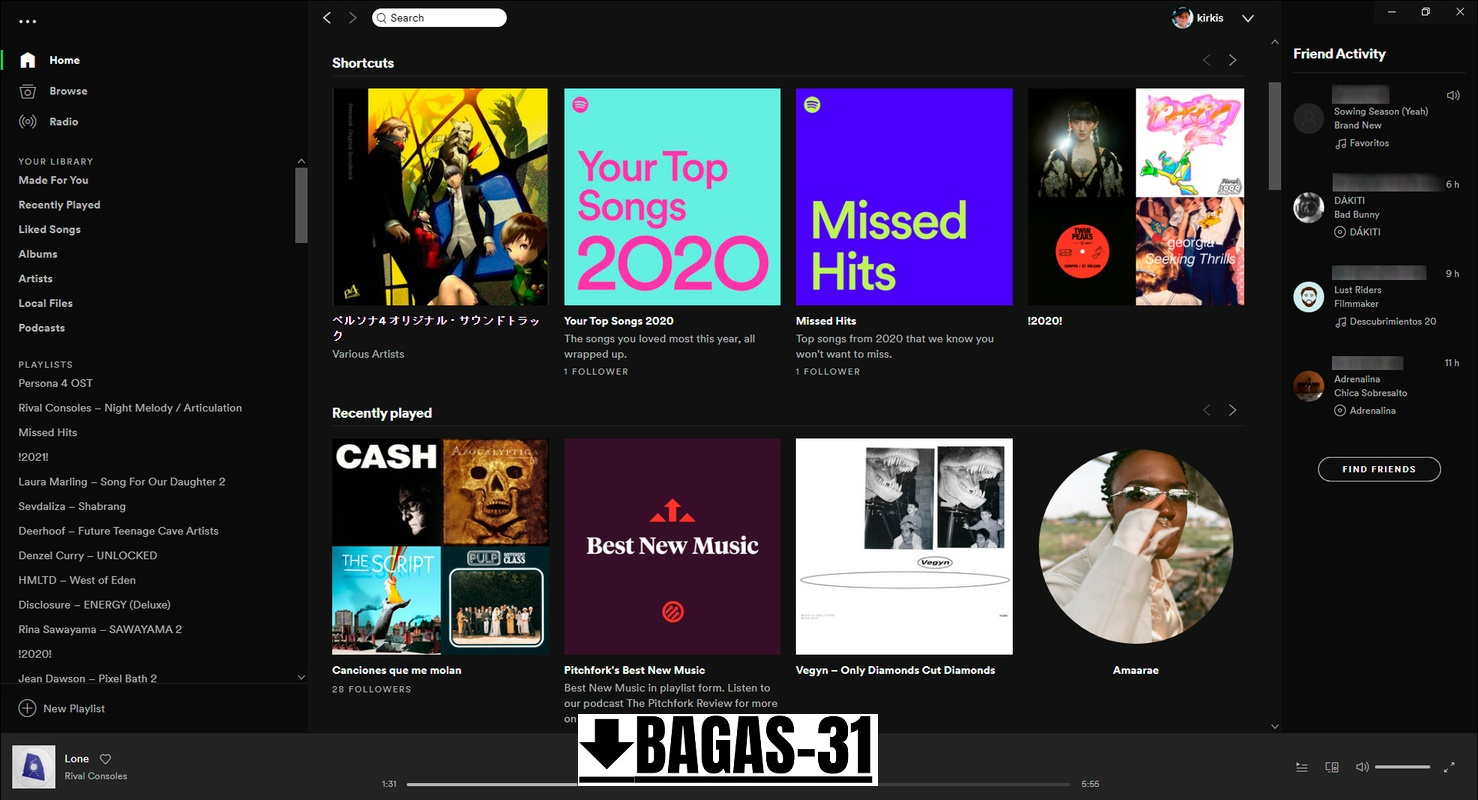This screenshot has height=800, width=1478.
Task: Click the kirkis profile avatar
Action: (x=1182, y=18)
